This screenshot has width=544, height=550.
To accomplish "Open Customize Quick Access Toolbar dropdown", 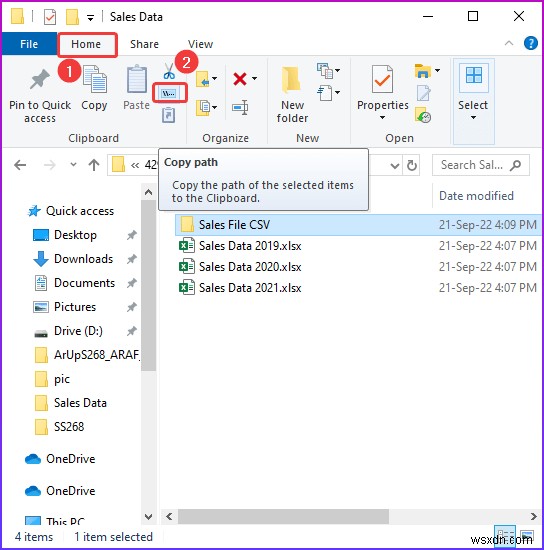I will tap(90, 18).
